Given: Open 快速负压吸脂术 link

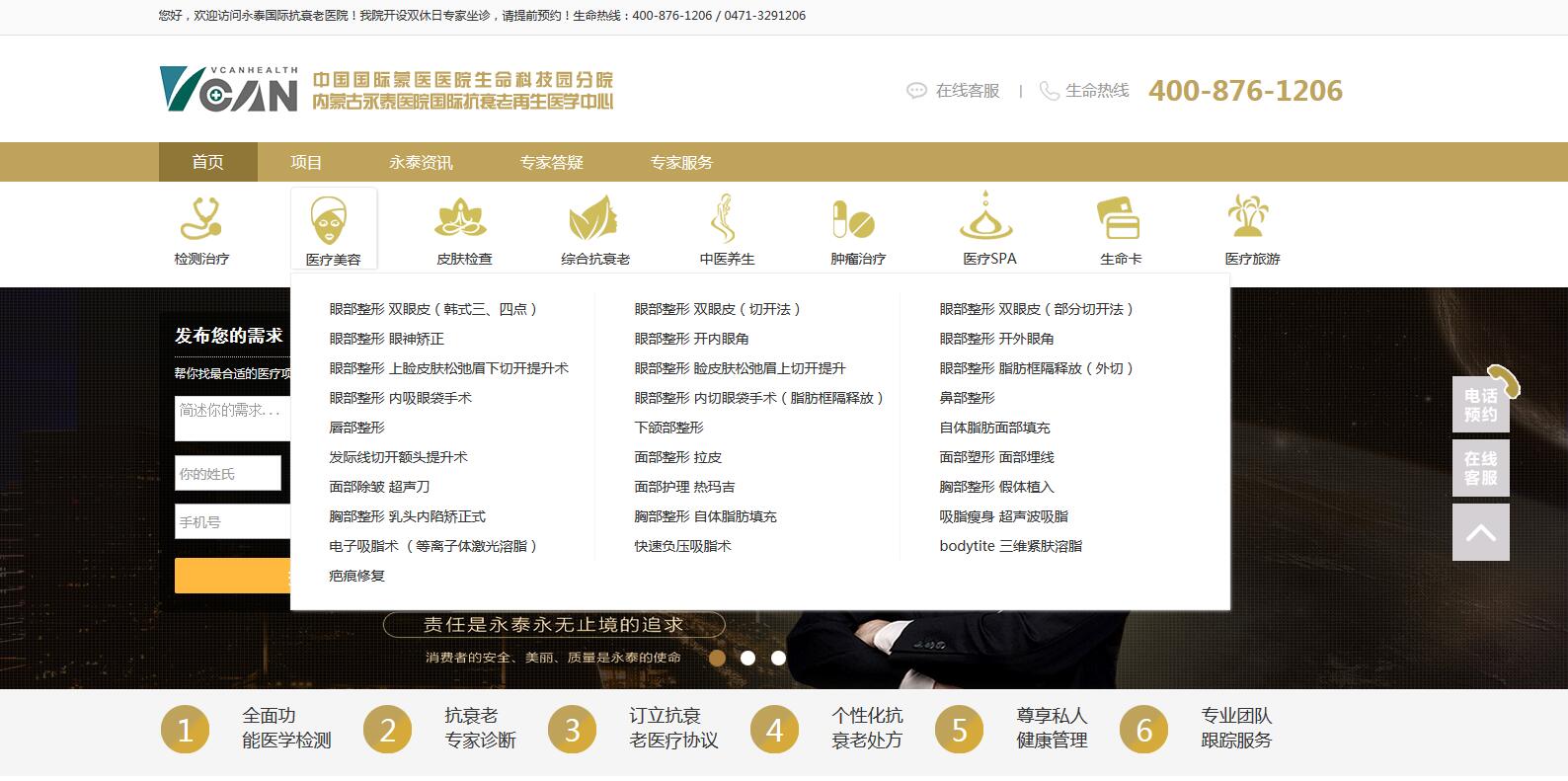Looking at the screenshot, I should click(682, 546).
